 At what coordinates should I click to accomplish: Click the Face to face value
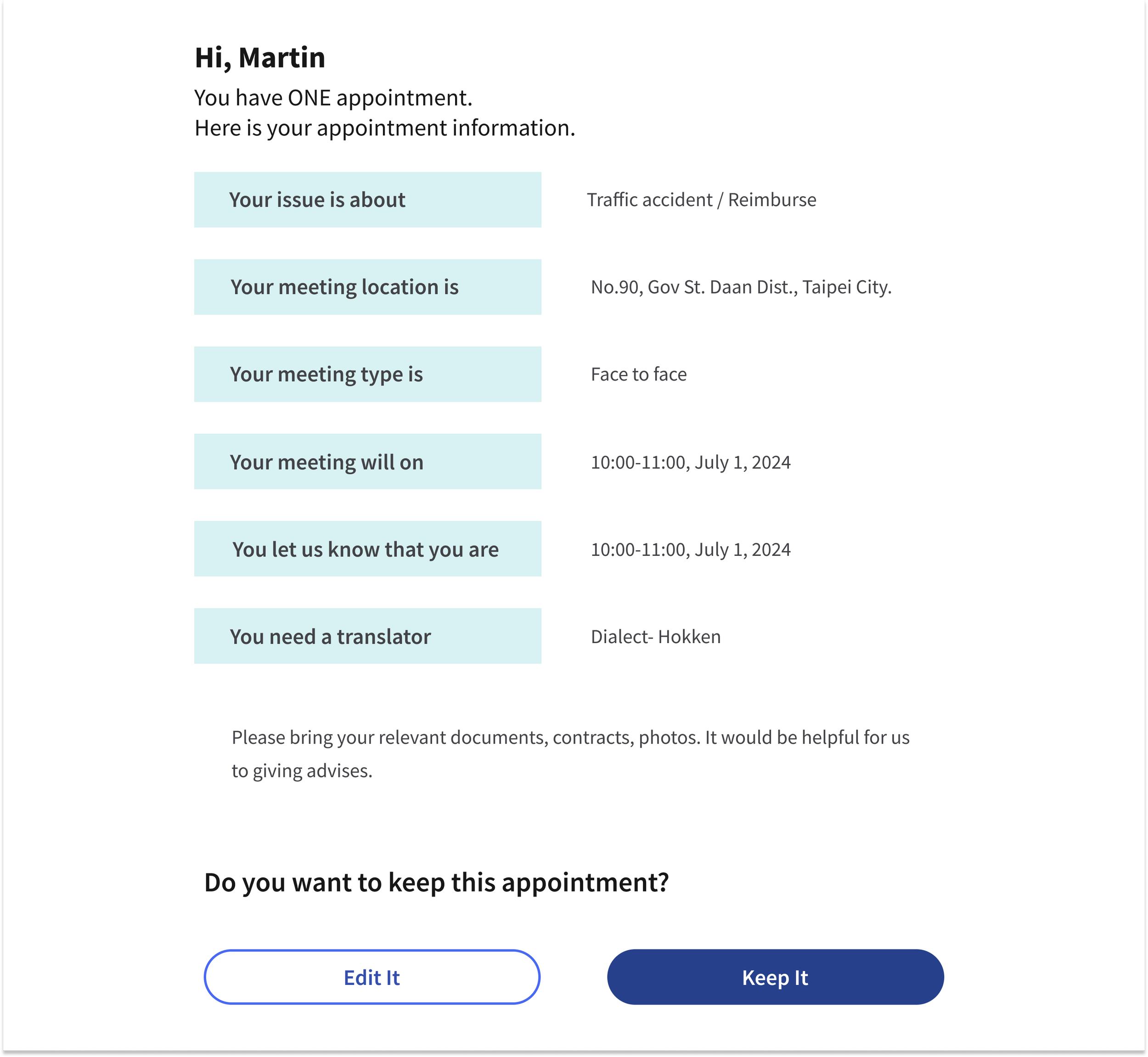pyautogui.click(x=639, y=374)
